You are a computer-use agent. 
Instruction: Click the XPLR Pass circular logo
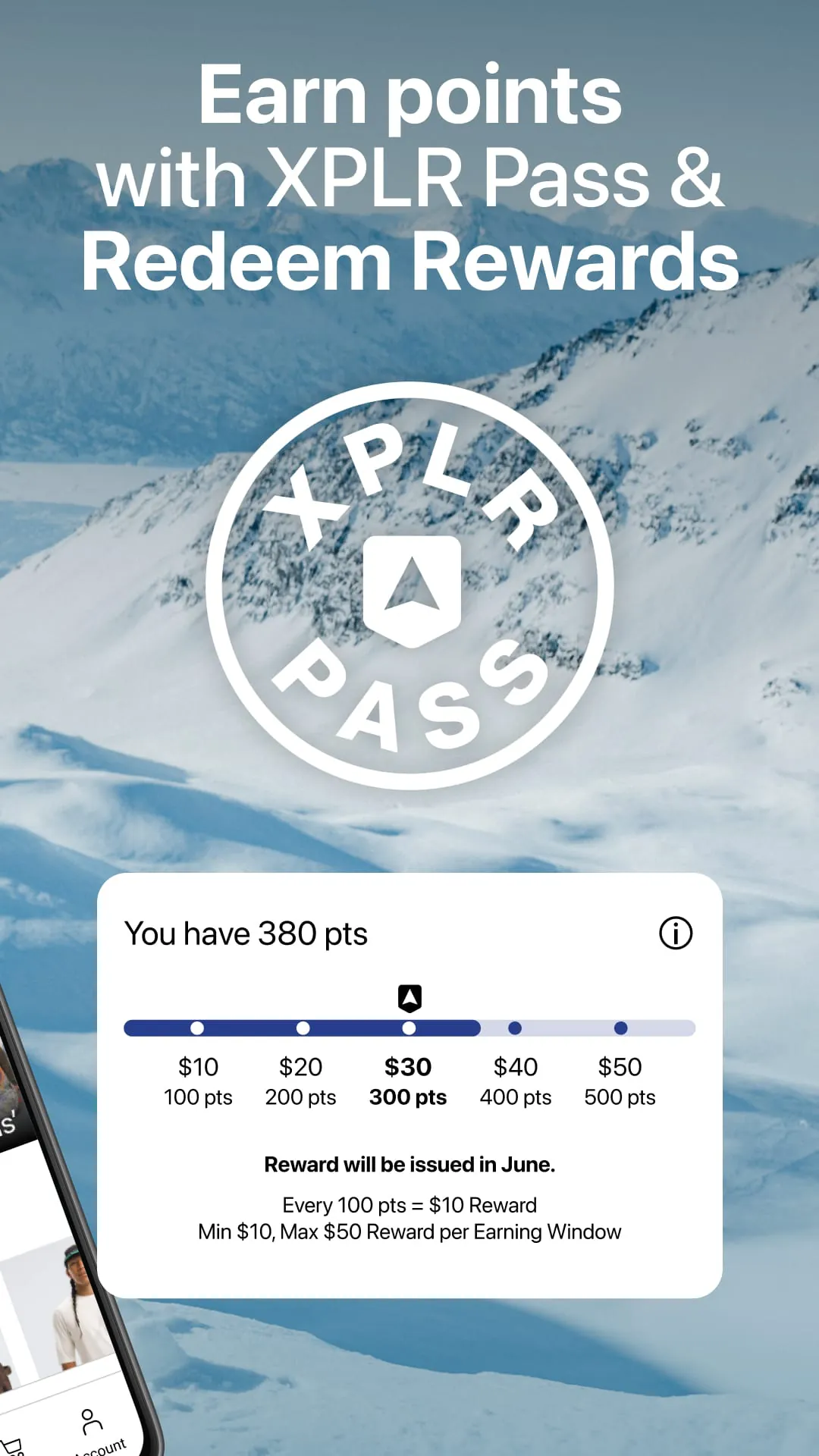coord(409,585)
